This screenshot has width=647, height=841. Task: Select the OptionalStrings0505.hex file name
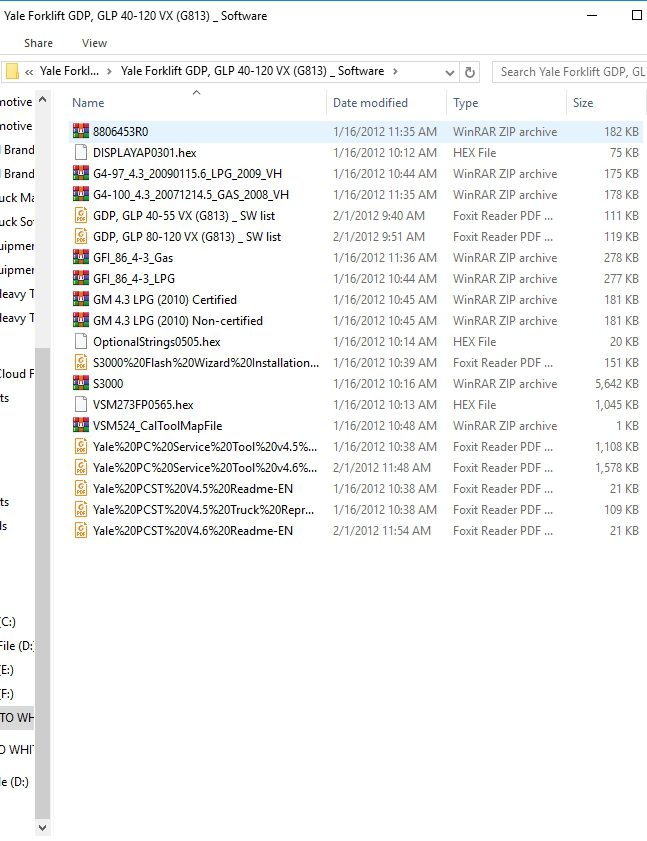coord(156,342)
